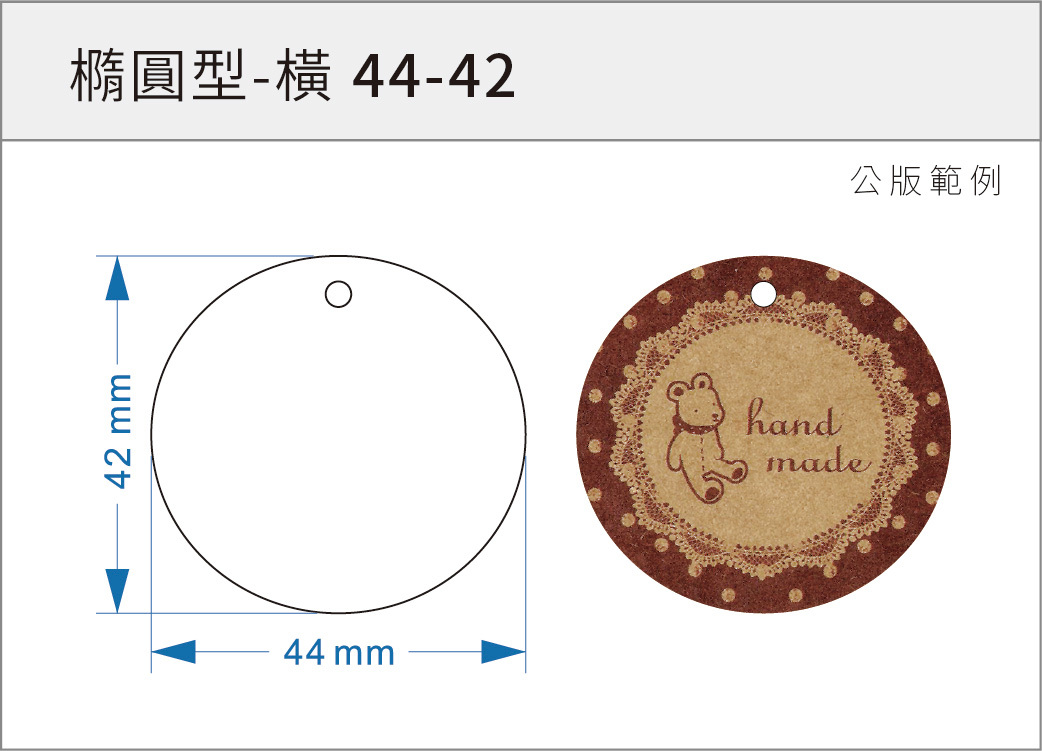Click the hole in the brown tag
This screenshot has height=751, width=1042.
pyautogui.click(x=764, y=293)
